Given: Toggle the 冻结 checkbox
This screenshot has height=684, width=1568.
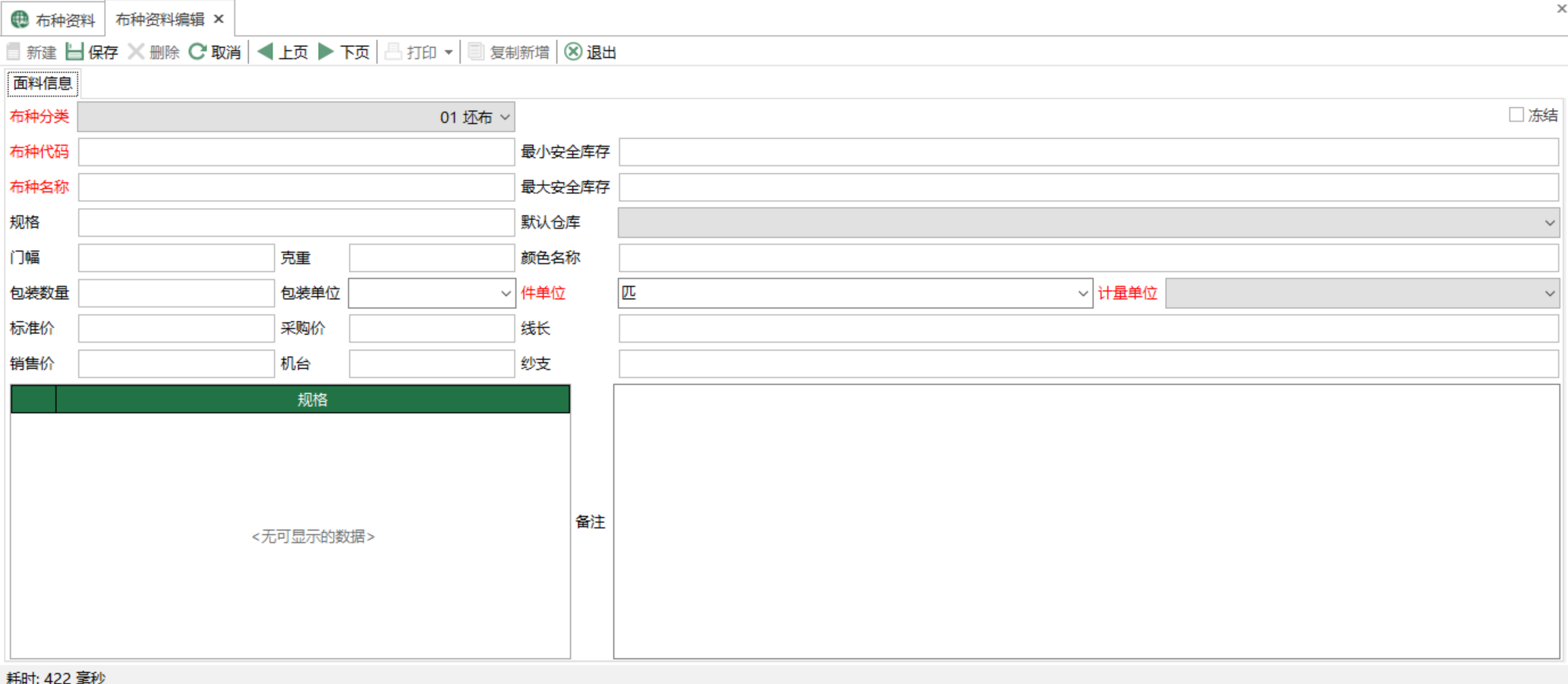Looking at the screenshot, I should click(1516, 115).
